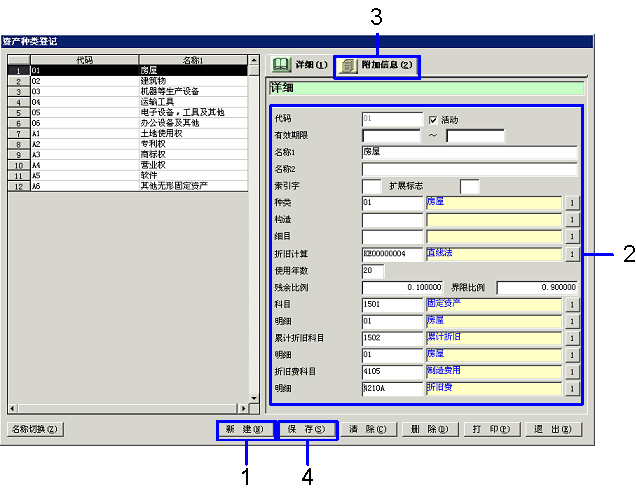The height and width of the screenshot is (492, 636).
Task: Open lookup for 明细 under 折旧费科目
Action: point(572,389)
